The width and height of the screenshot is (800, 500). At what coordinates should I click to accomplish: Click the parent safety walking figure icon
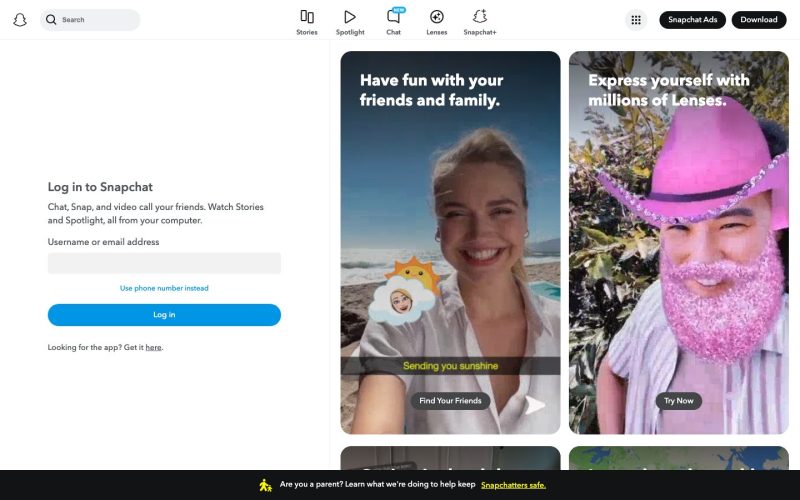point(265,485)
